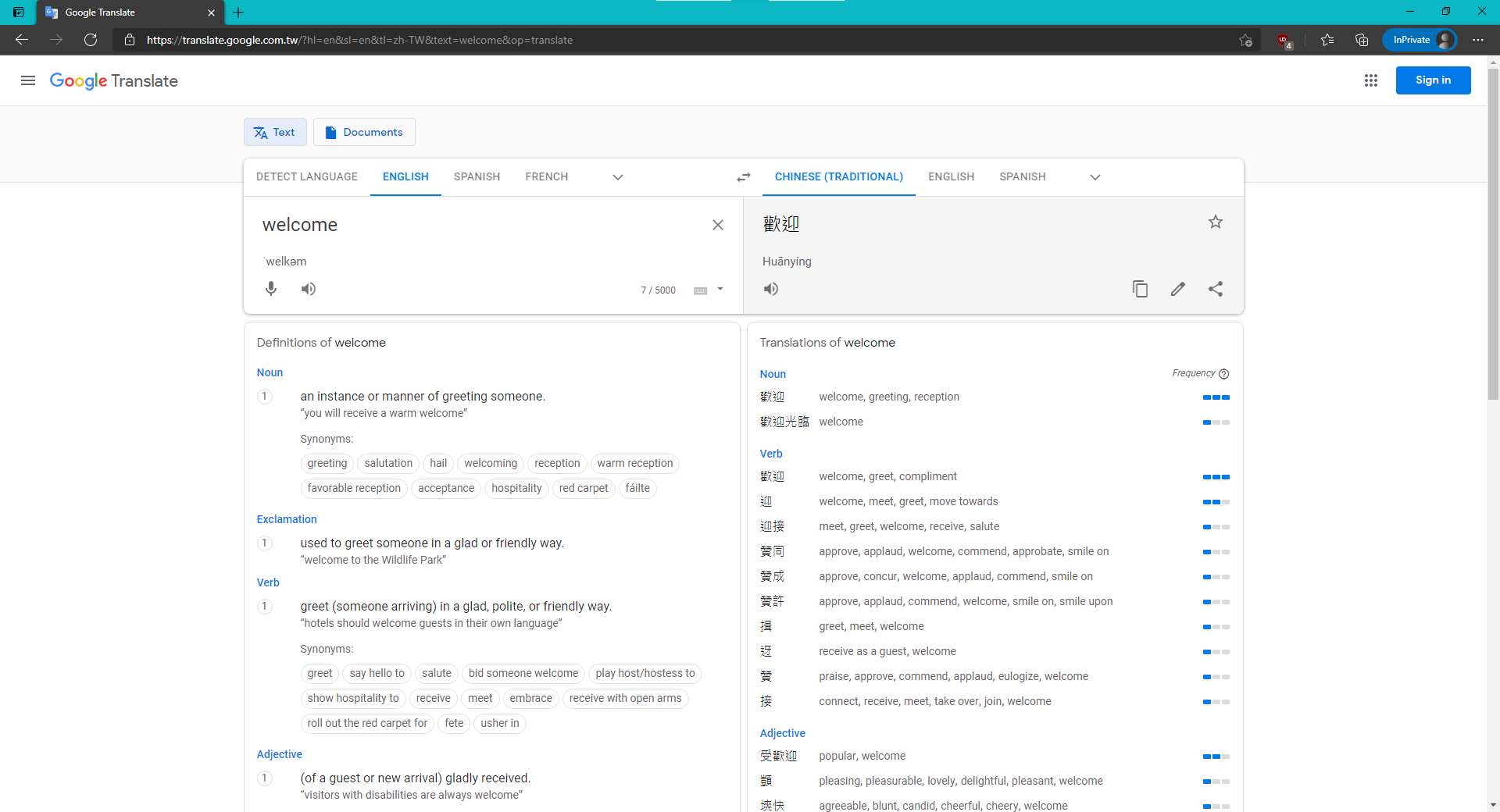Select Spanish as the source language
Image resolution: width=1500 pixels, height=812 pixels.
pyautogui.click(x=477, y=176)
